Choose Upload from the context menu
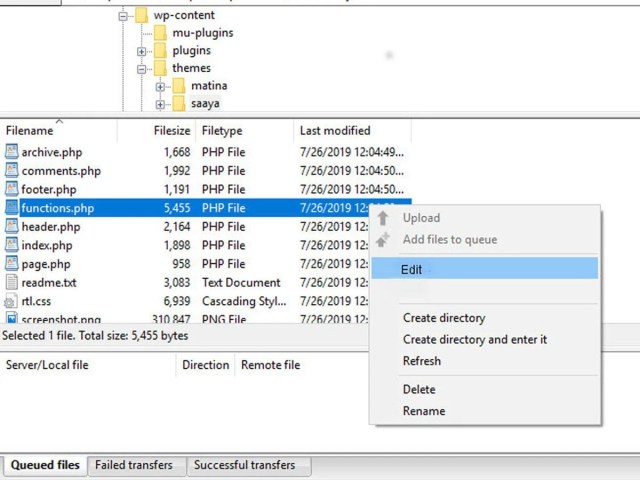 485,218
